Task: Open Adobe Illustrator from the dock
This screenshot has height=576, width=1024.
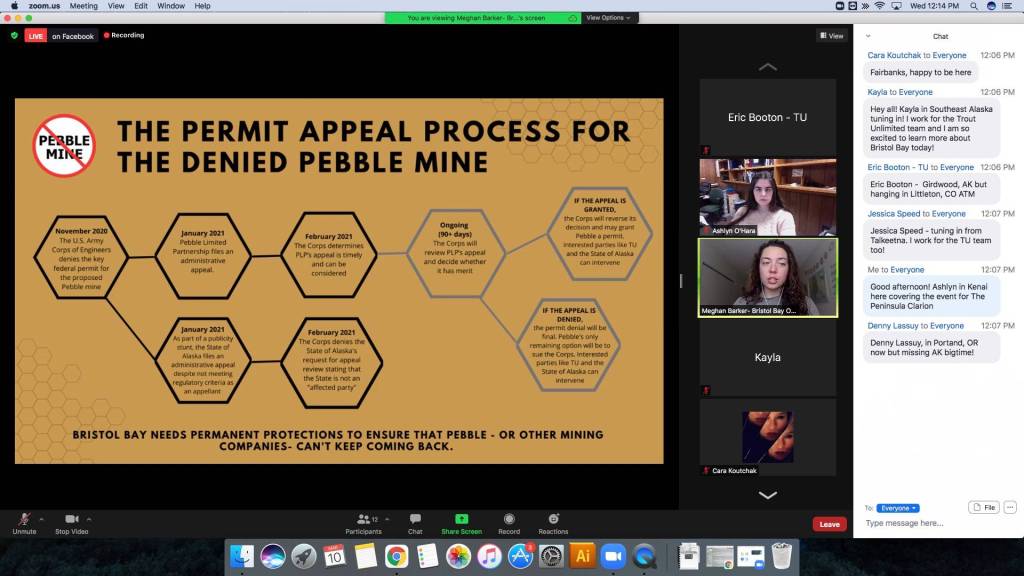Action: [x=582, y=555]
